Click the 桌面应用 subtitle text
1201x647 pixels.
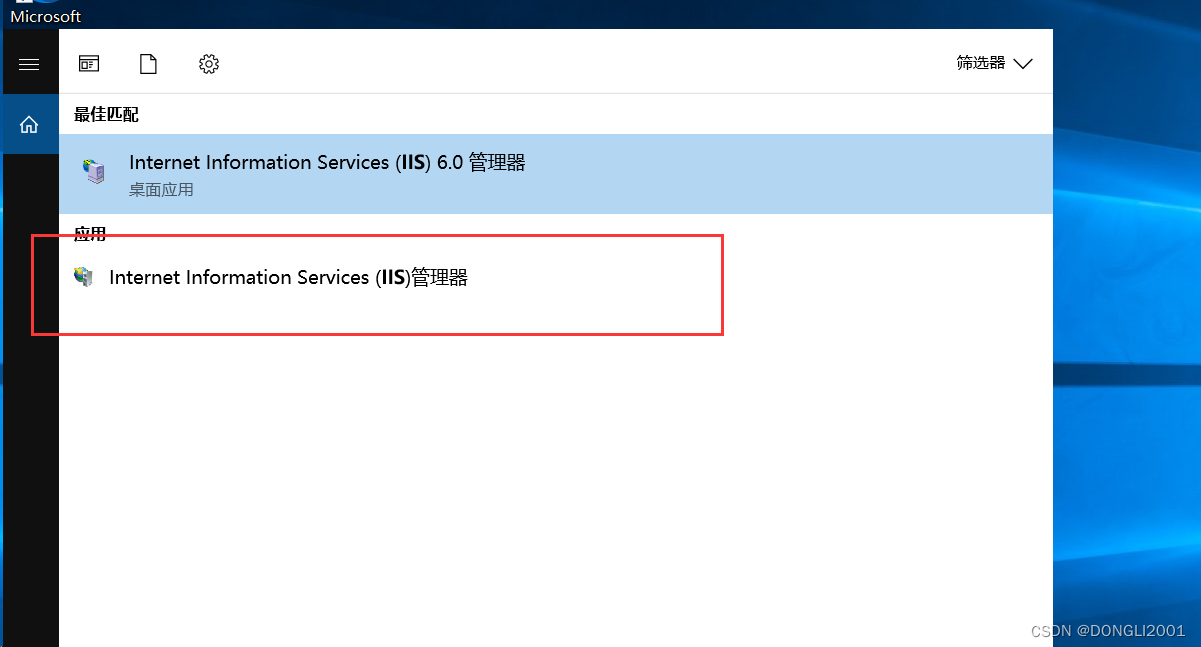(x=161, y=189)
